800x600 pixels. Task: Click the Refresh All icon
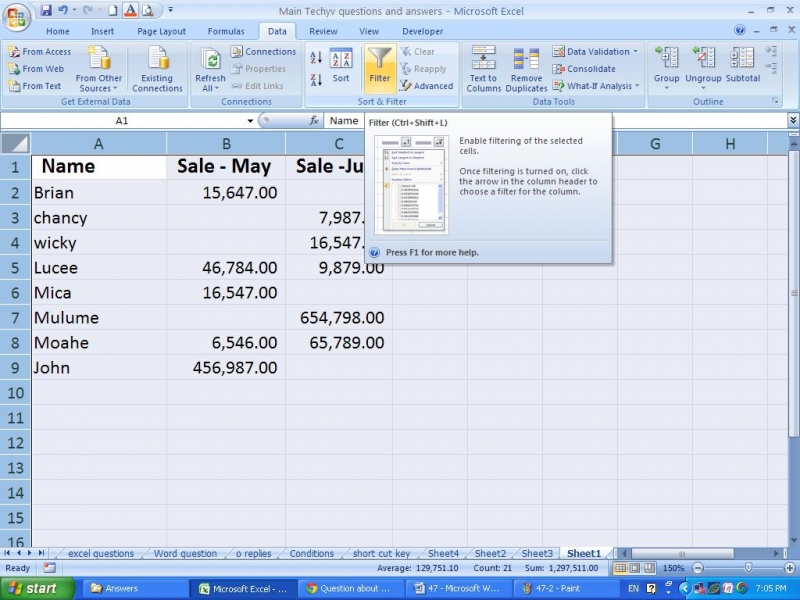coord(210,60)
